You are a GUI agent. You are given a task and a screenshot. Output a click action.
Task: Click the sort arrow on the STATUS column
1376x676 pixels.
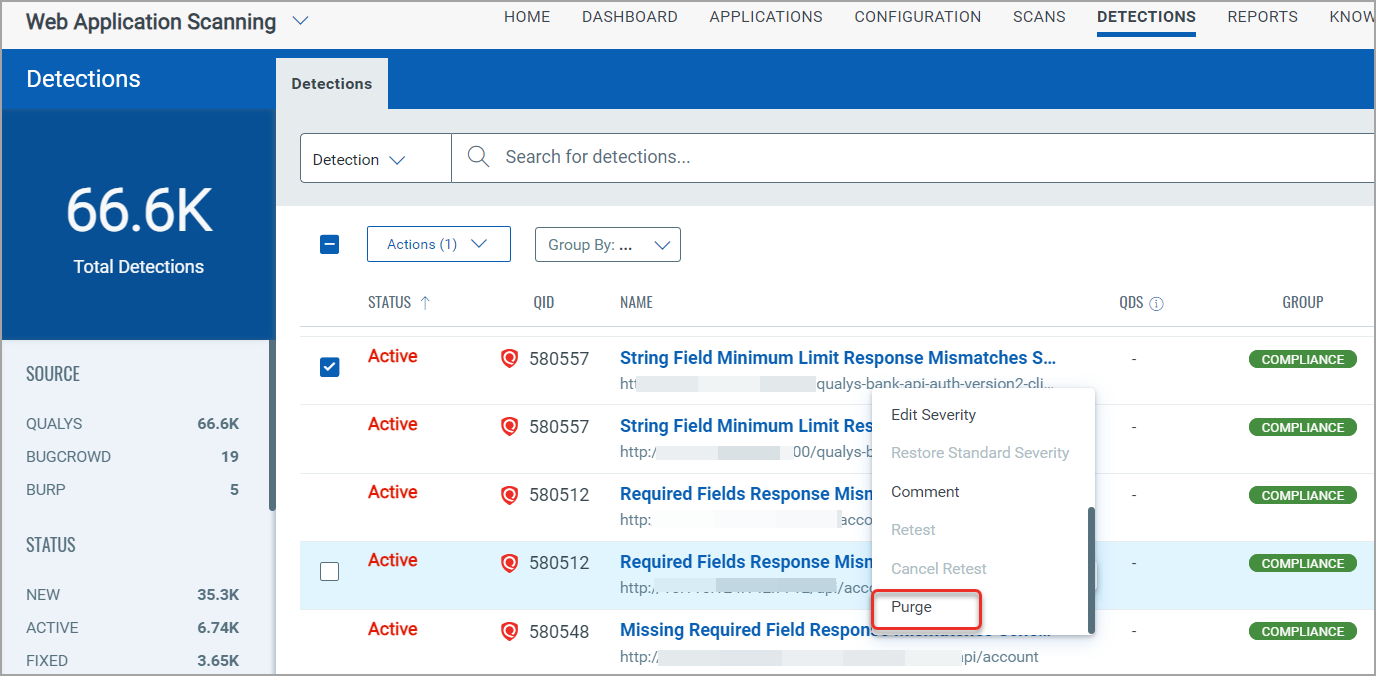pos(427,302)
